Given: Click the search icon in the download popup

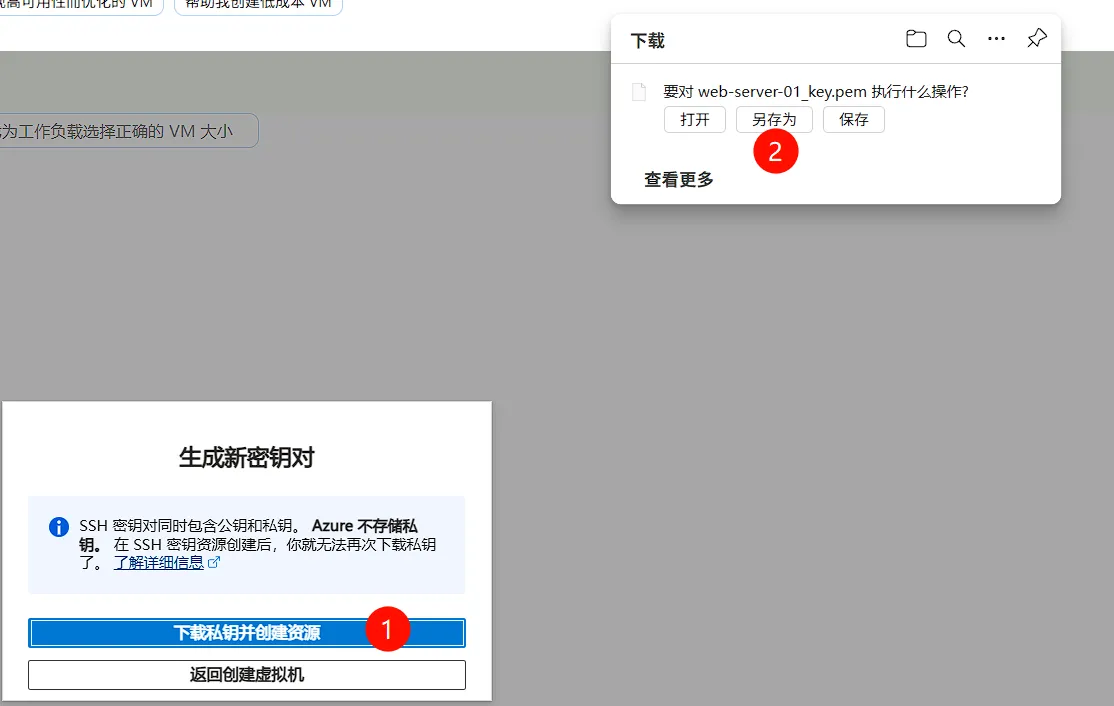Looking at the screenshot, I should [x=956, y=38].
